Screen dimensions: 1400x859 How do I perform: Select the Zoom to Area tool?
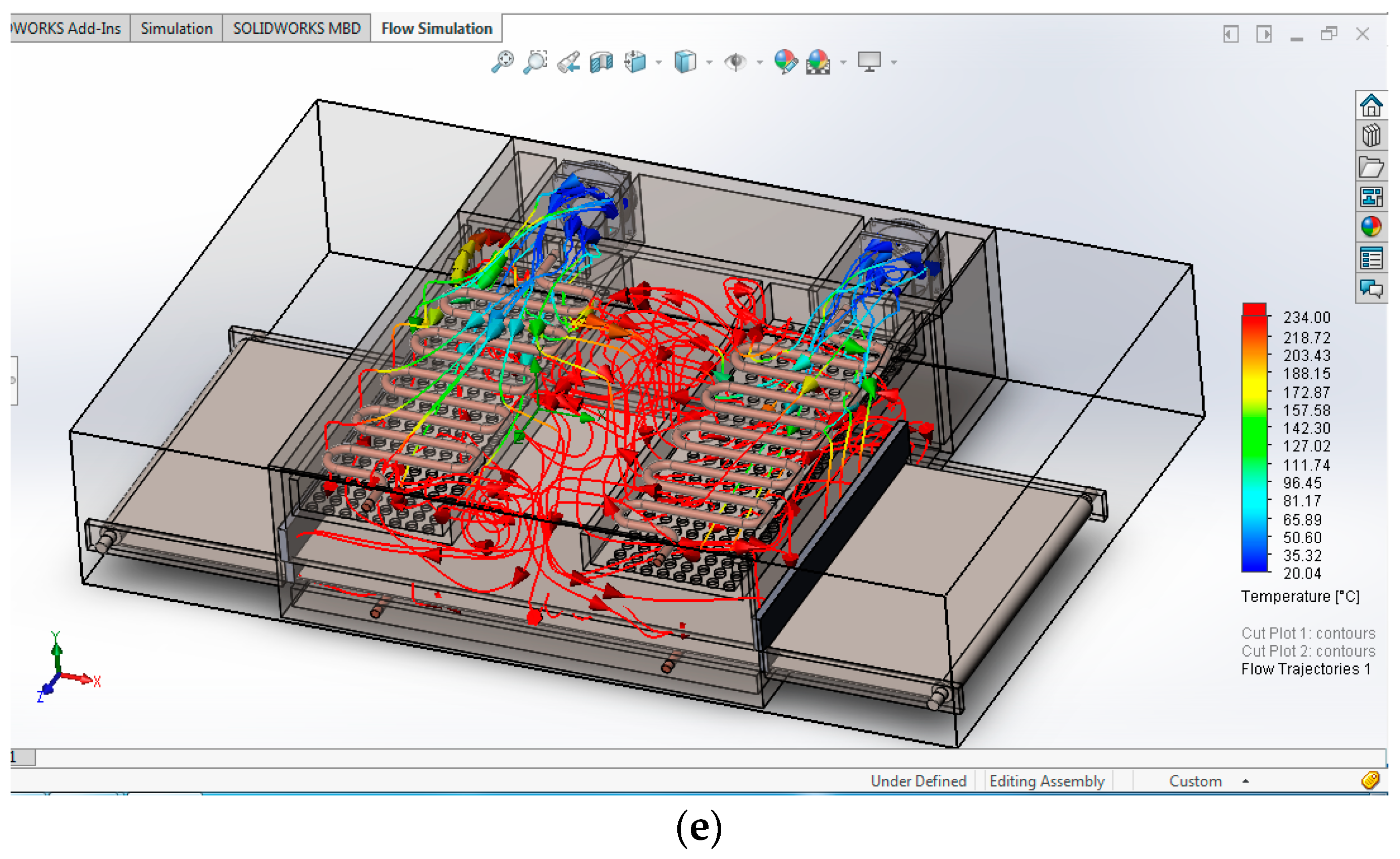tap(535, 62)
